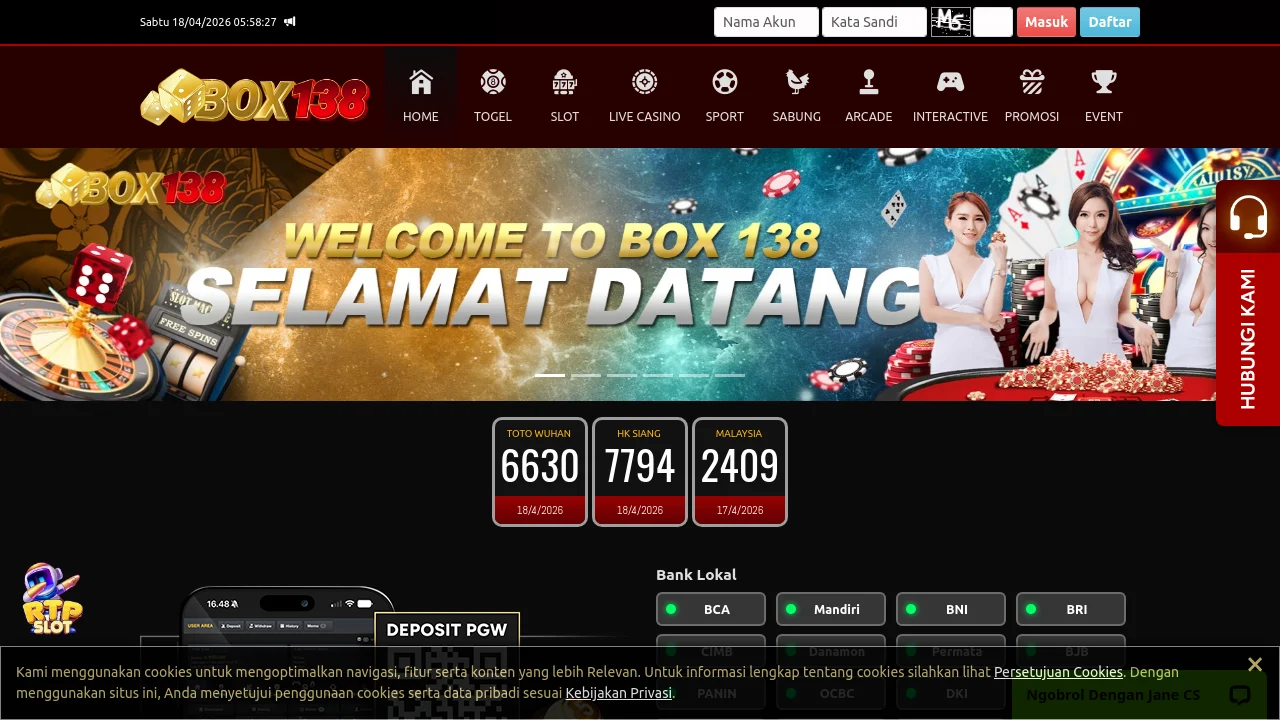Screen dimensions: 1280x720
Task: Open the Interactive gamepad icon
Action: click(950, 82)
